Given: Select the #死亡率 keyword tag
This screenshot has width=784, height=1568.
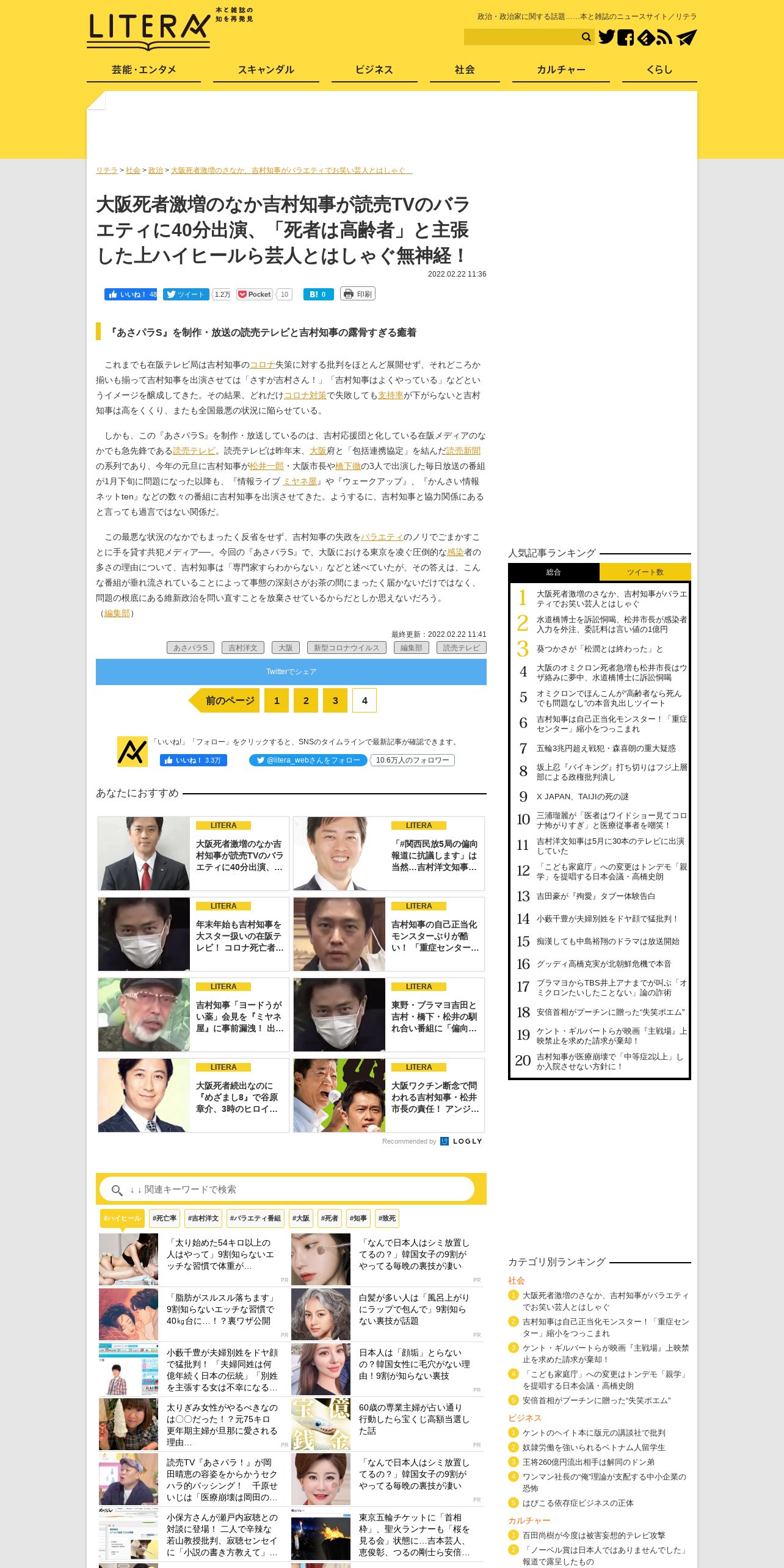Looking at the screenshot, I should pos(164,1218).
